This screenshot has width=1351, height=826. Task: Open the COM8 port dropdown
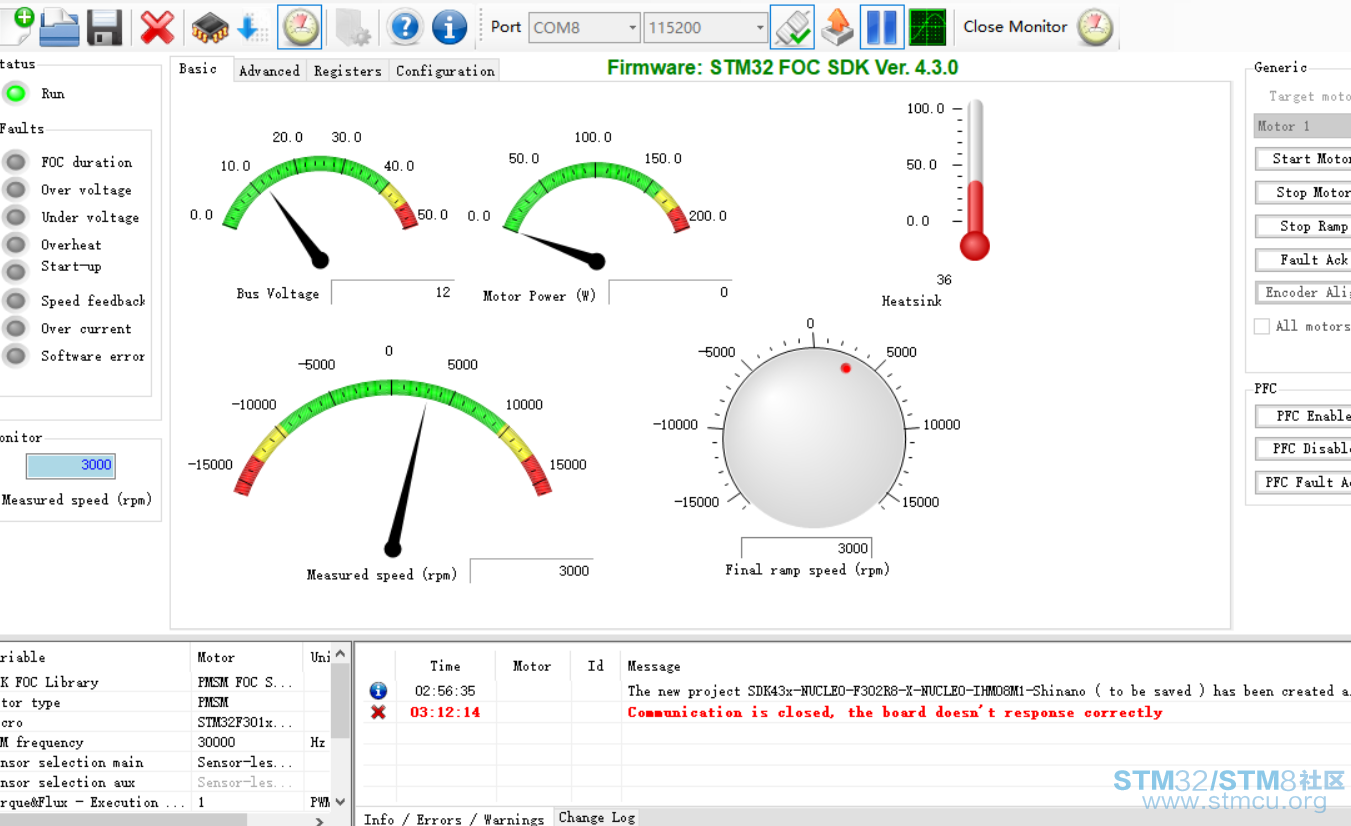tap(584, 27)
